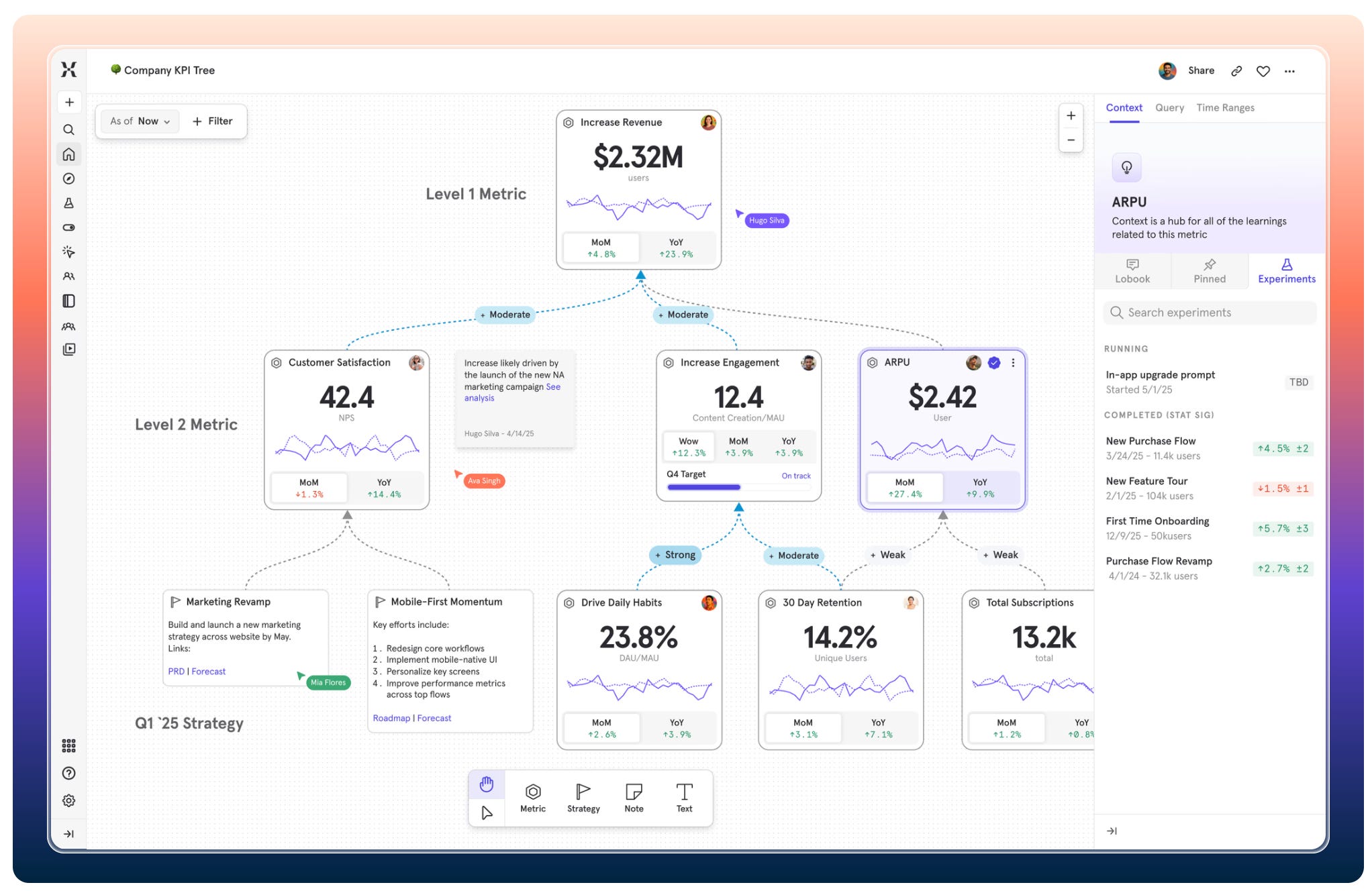Add a Note from bottom toolbar
The image size is (1372, 891).
633,798
